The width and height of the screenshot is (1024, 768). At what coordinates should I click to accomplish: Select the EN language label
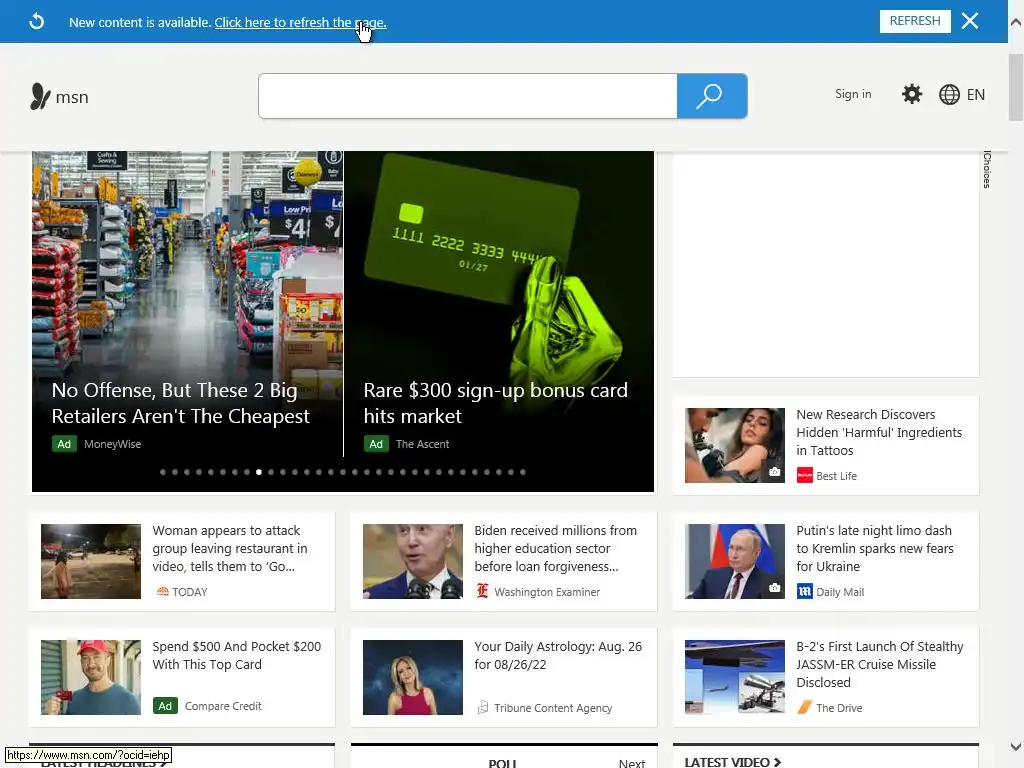point(976,95)
